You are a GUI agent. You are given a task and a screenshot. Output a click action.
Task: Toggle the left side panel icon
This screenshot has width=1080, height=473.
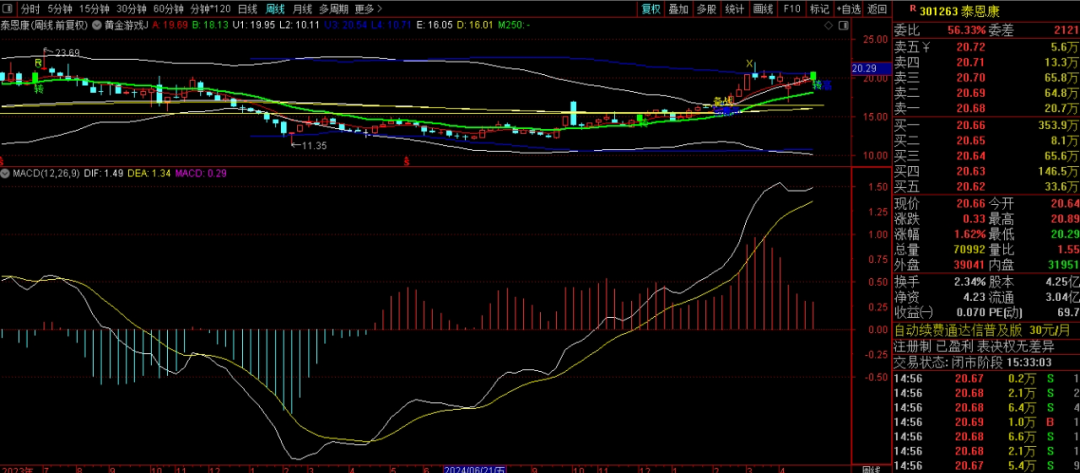point(8,9)
